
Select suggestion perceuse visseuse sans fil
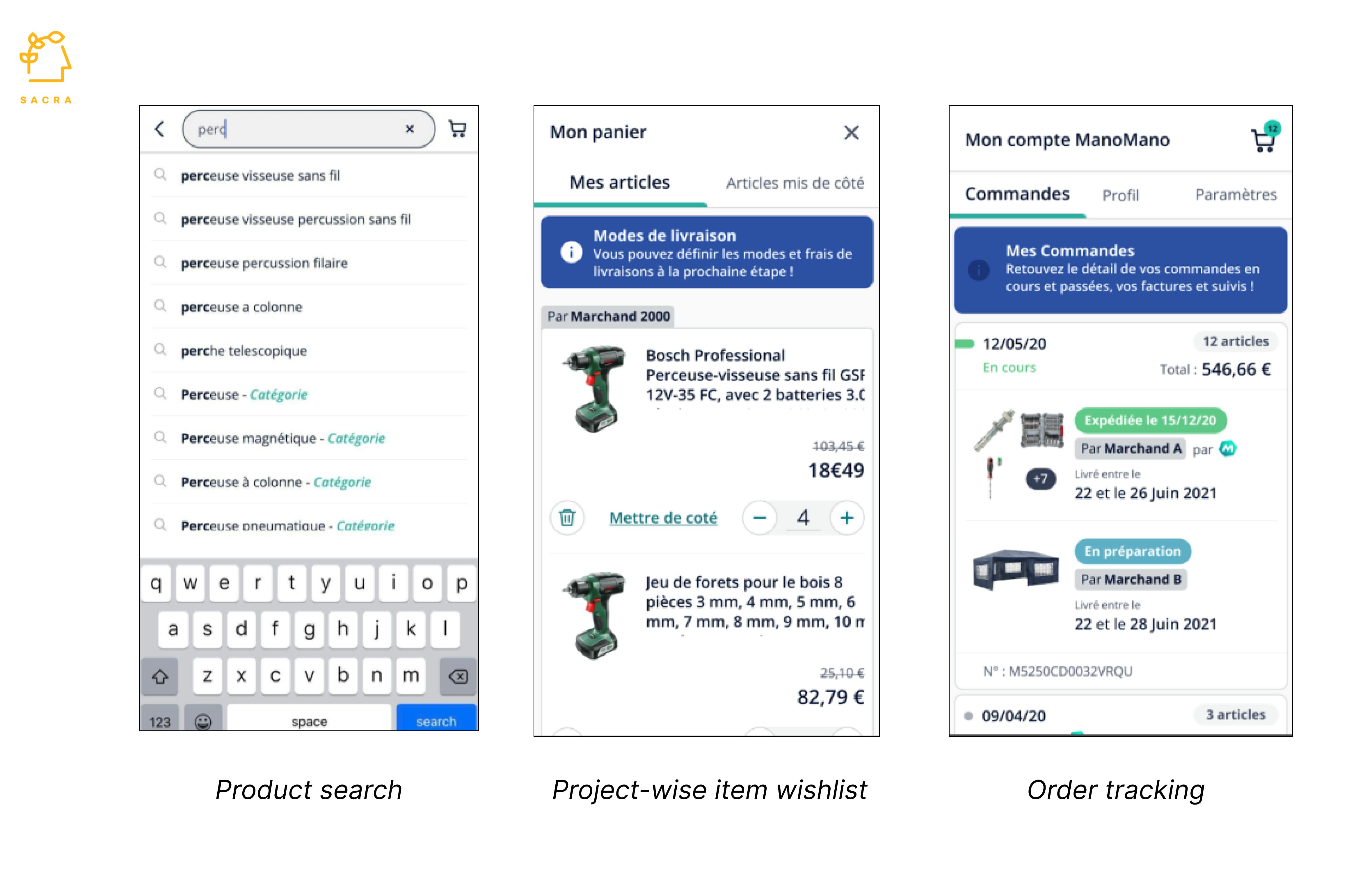coord(260,176)
